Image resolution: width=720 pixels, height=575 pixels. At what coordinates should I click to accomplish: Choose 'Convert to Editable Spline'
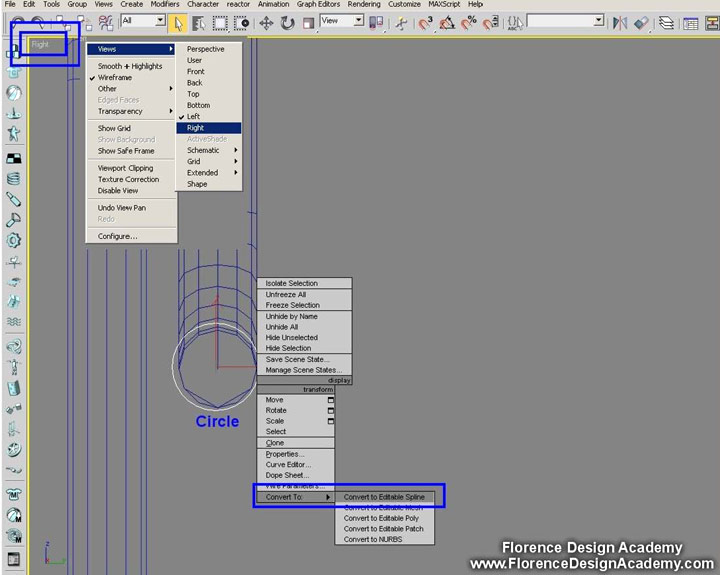click(x=384, y=497)
